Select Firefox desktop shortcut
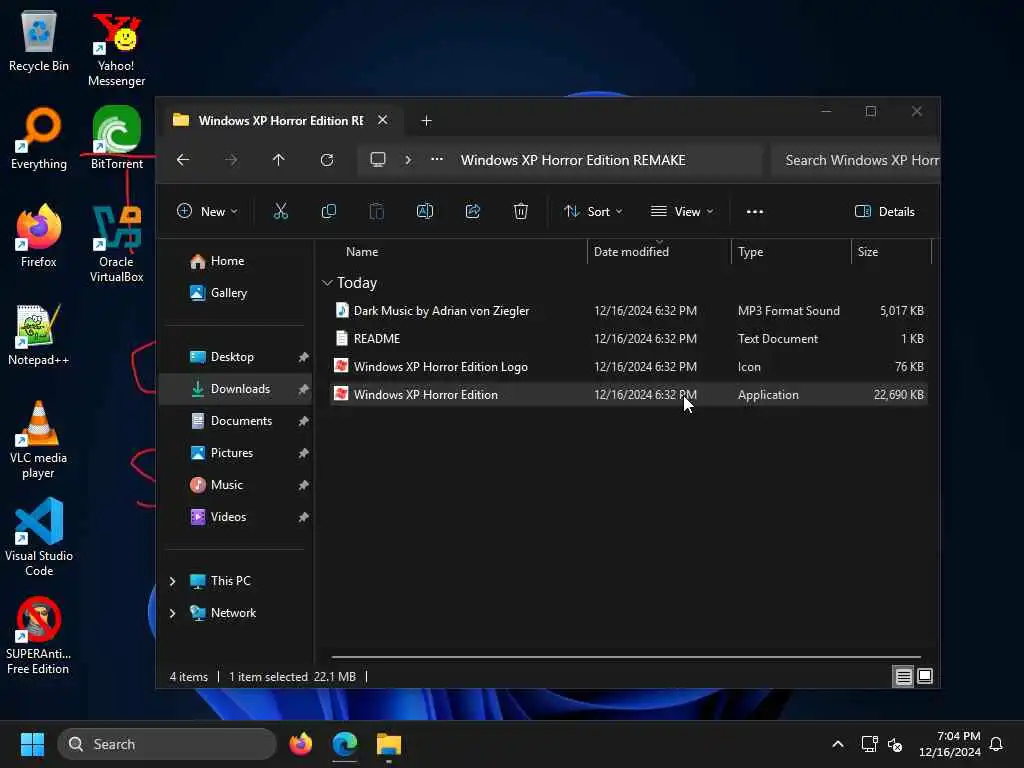1024x768 pixels. [x=39, y=236]
